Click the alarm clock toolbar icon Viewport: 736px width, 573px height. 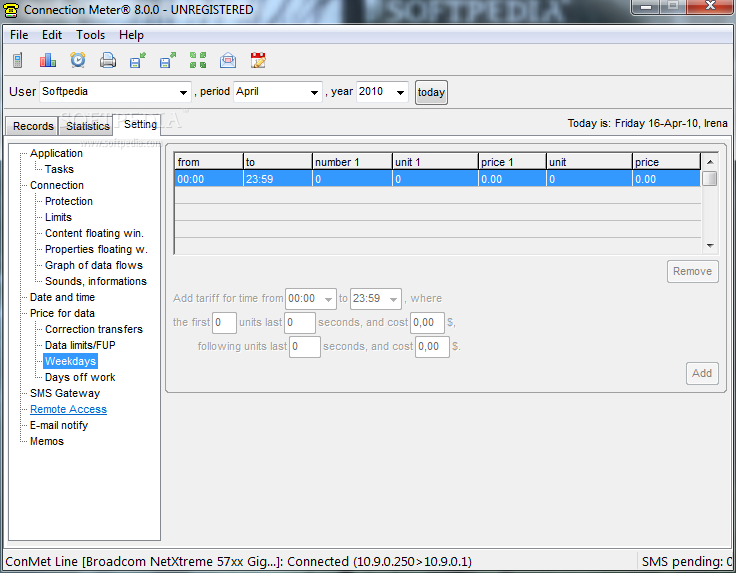78,60
